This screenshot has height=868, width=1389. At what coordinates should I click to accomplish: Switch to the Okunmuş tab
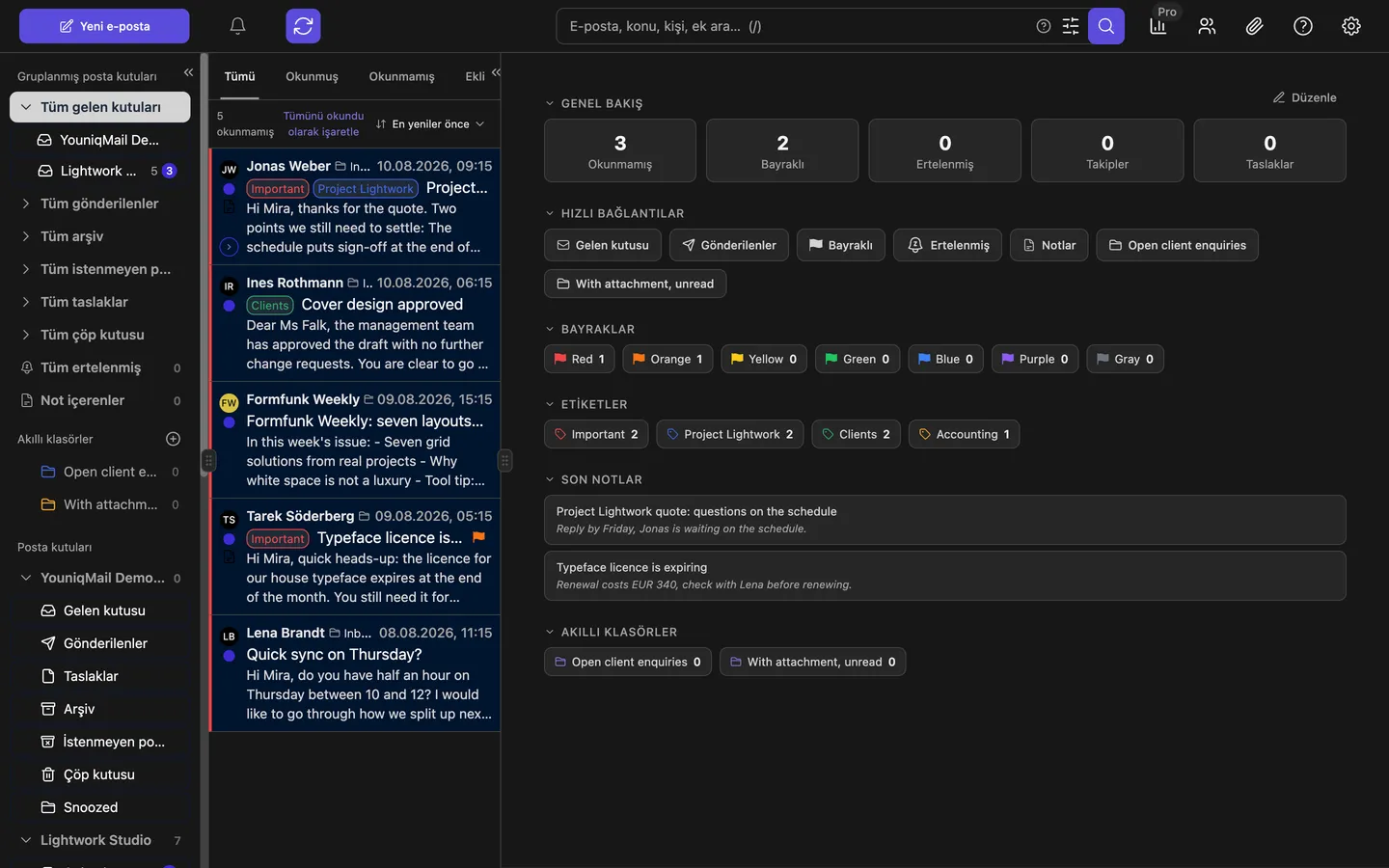coord(312,76)
